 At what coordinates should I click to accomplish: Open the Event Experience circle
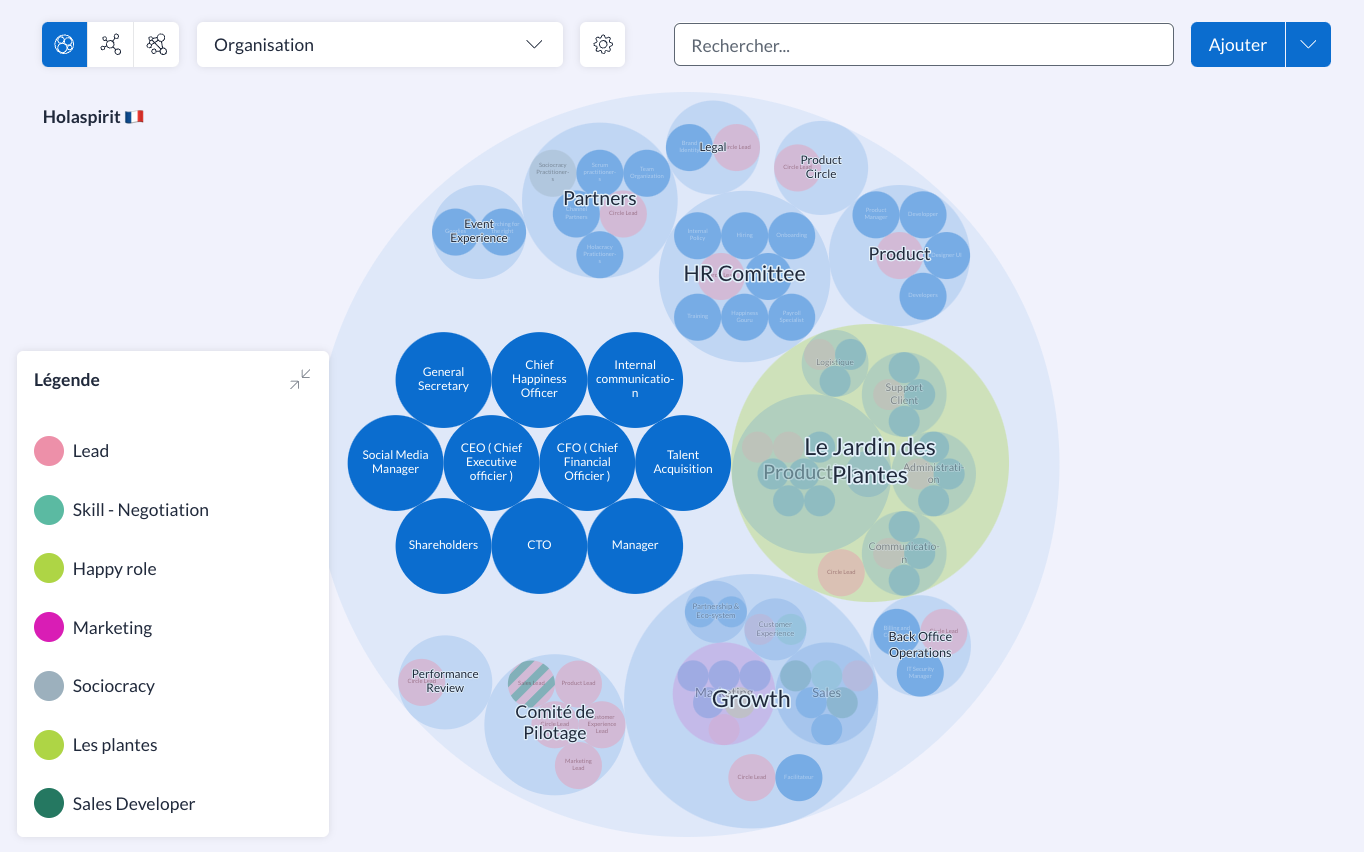pyautogui.click(x=479, y=231)
